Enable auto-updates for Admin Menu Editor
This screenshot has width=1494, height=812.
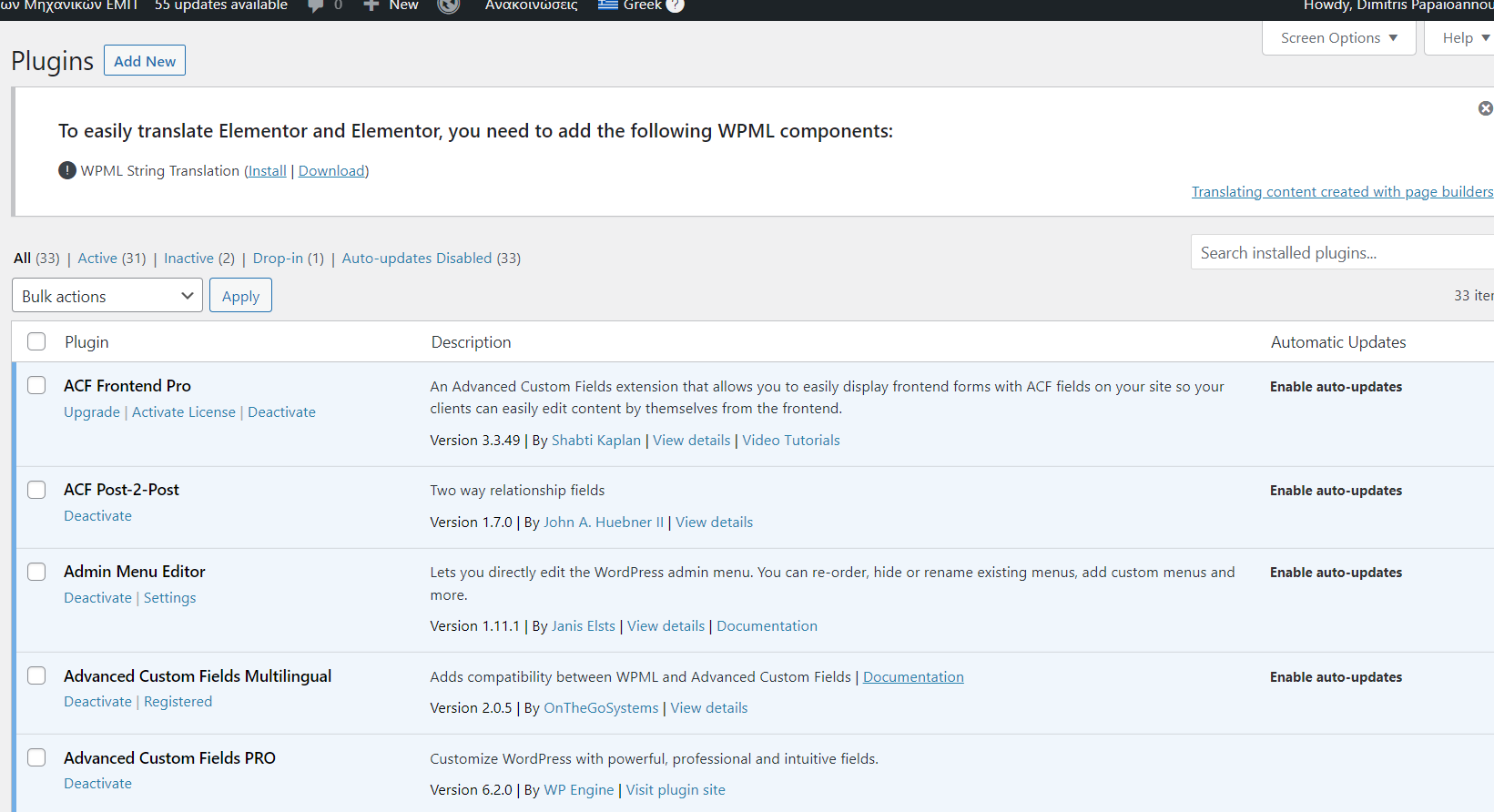(1336, 573)
